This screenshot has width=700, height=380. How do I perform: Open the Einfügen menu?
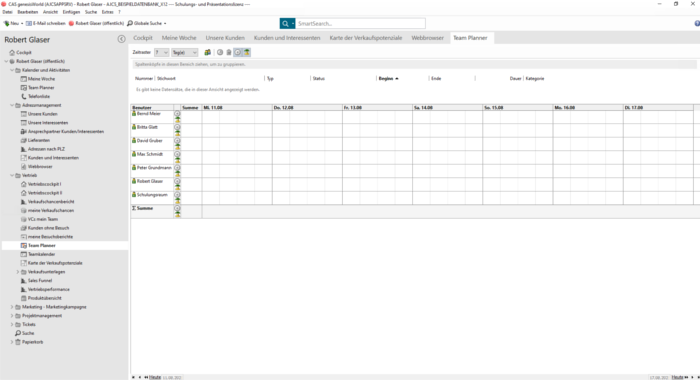71,12
